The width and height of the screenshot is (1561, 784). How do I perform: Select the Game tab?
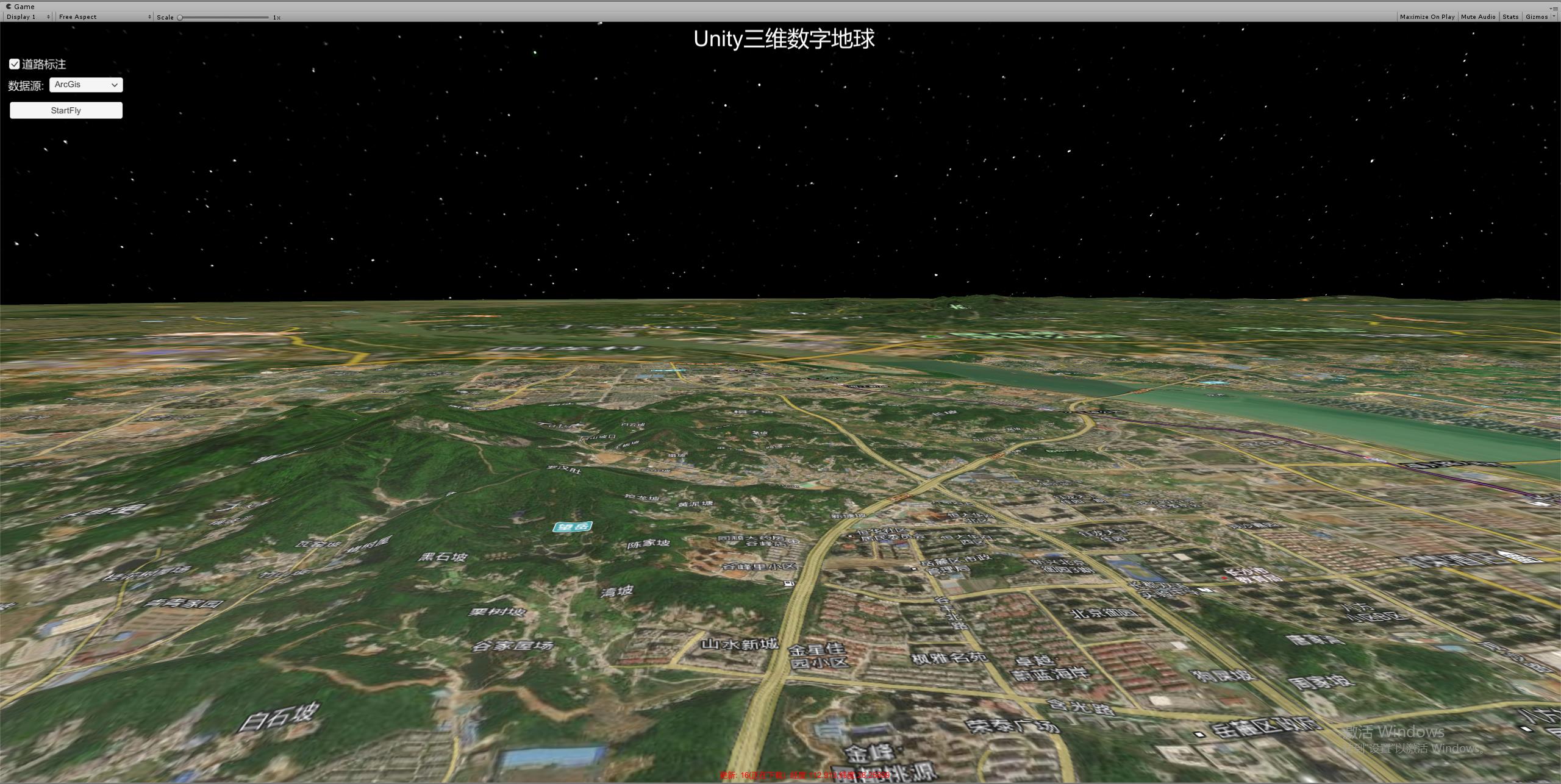click(24, 6)
